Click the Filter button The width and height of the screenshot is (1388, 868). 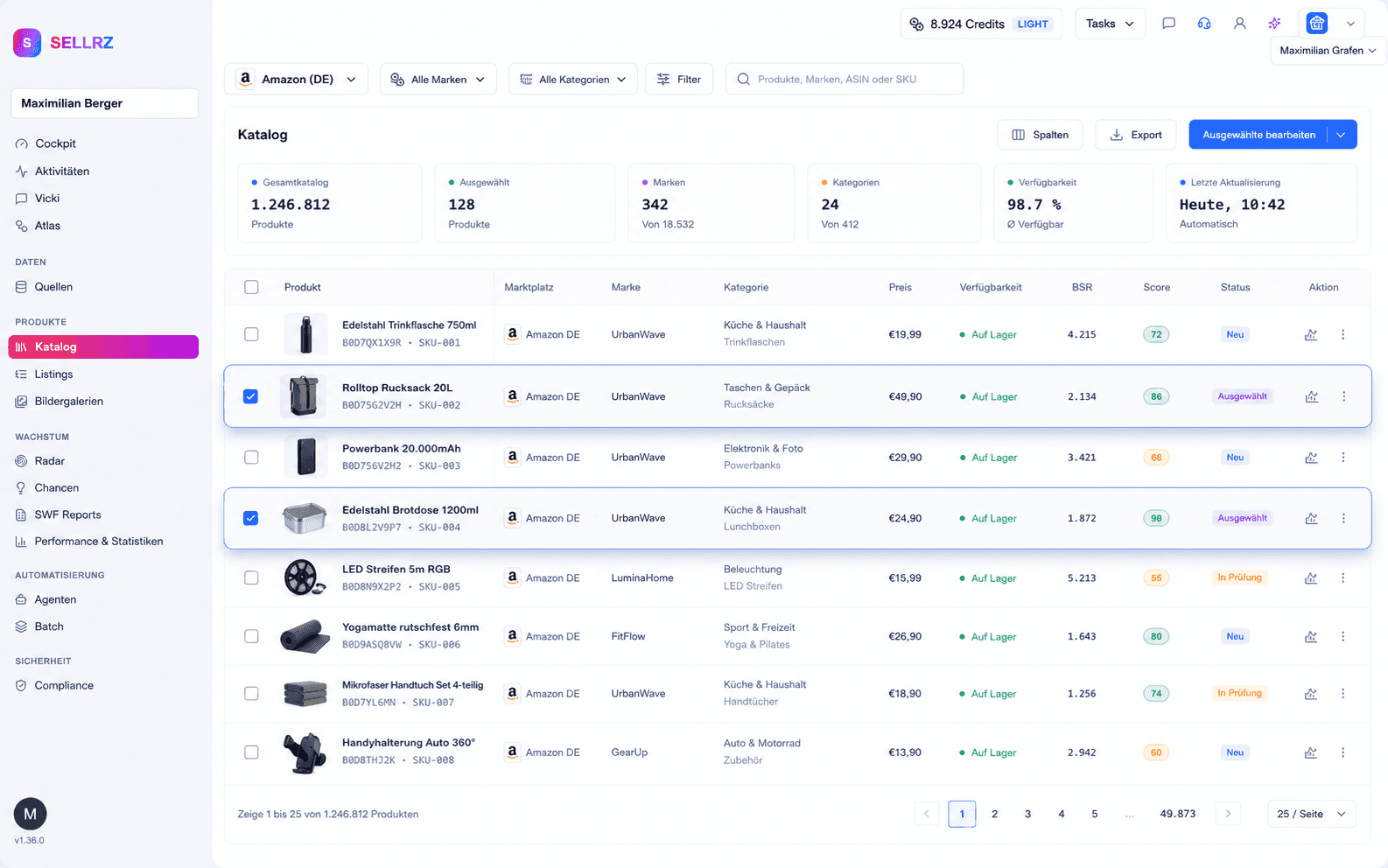pos(679,79)
